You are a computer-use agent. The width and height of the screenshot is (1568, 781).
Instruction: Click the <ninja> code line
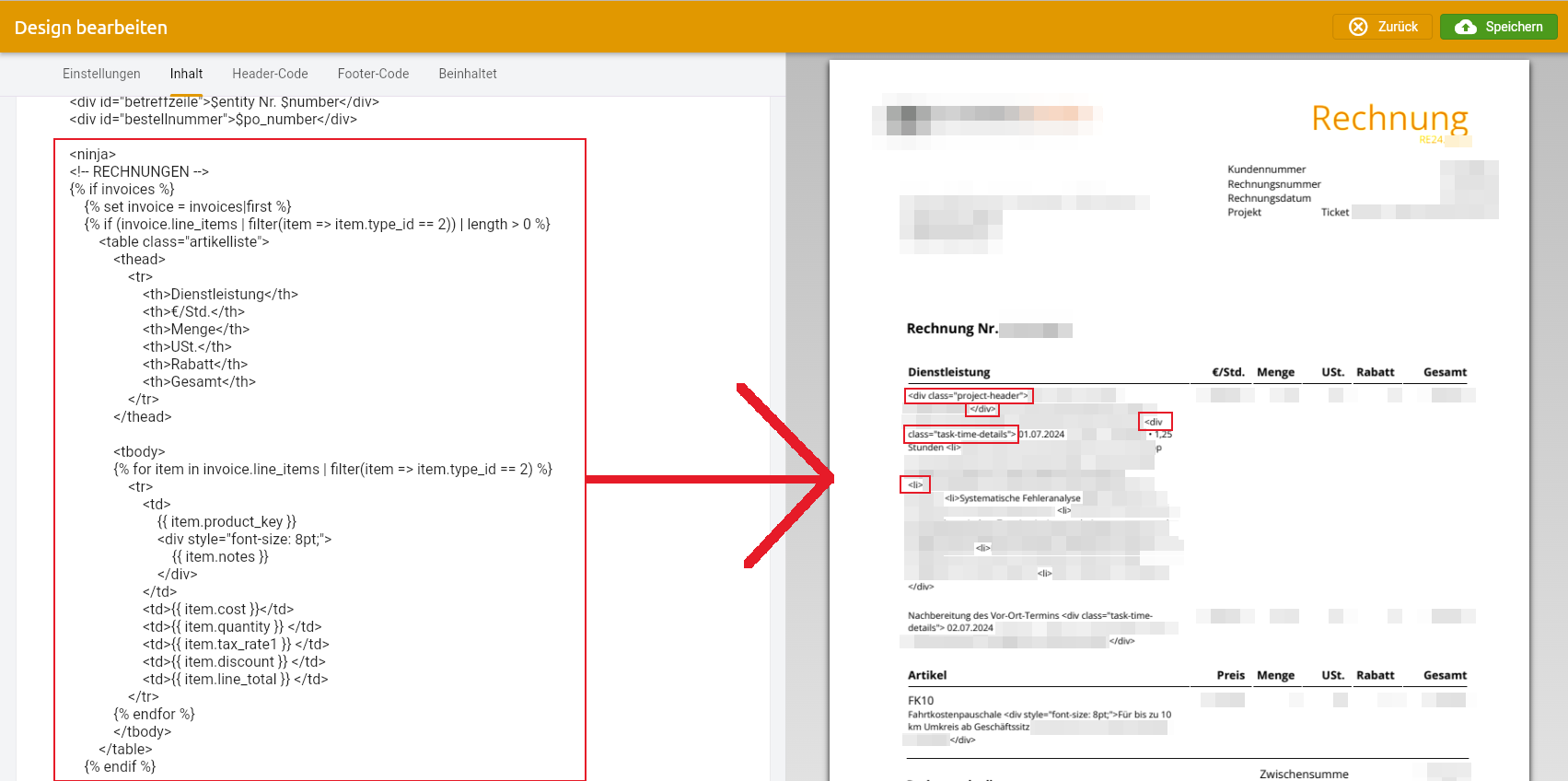point(93,155)
